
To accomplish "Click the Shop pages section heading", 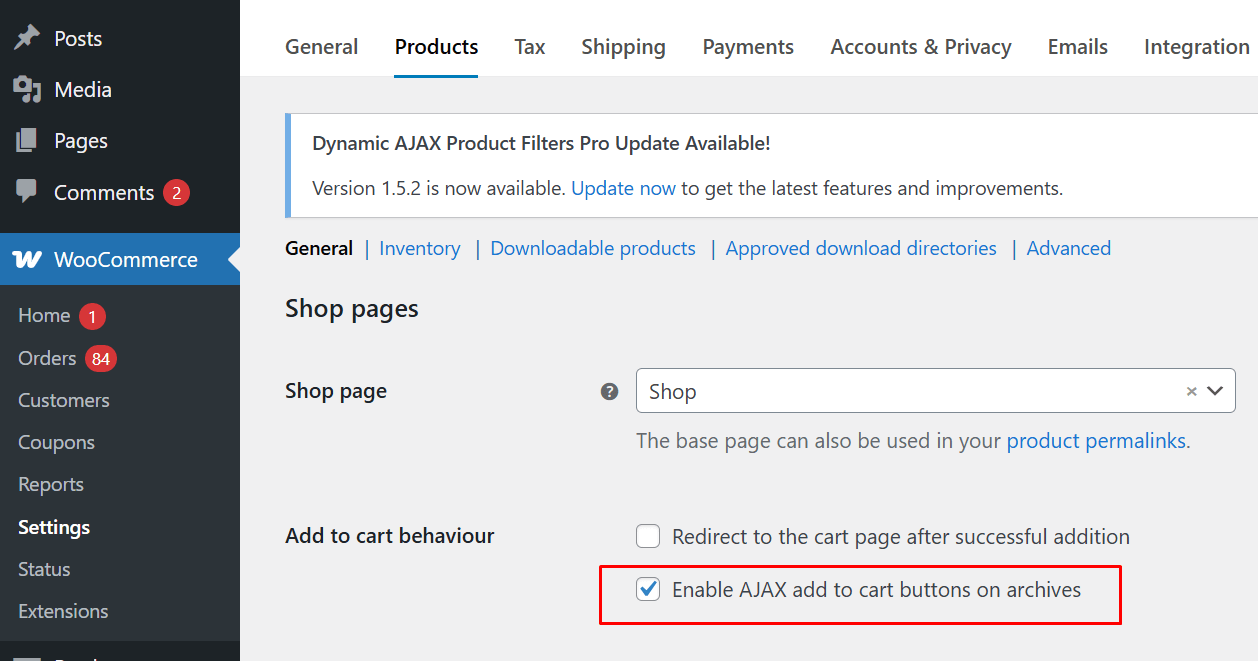I will (x=352, y=309).
